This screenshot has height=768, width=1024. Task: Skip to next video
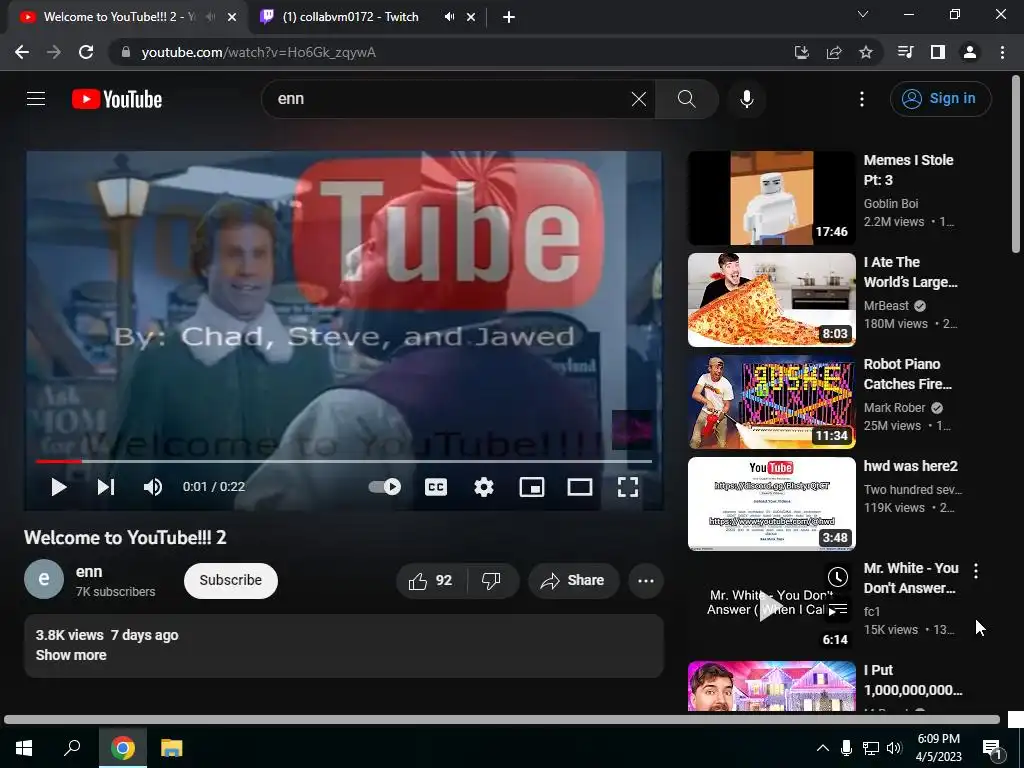click(x=106, y=487)
